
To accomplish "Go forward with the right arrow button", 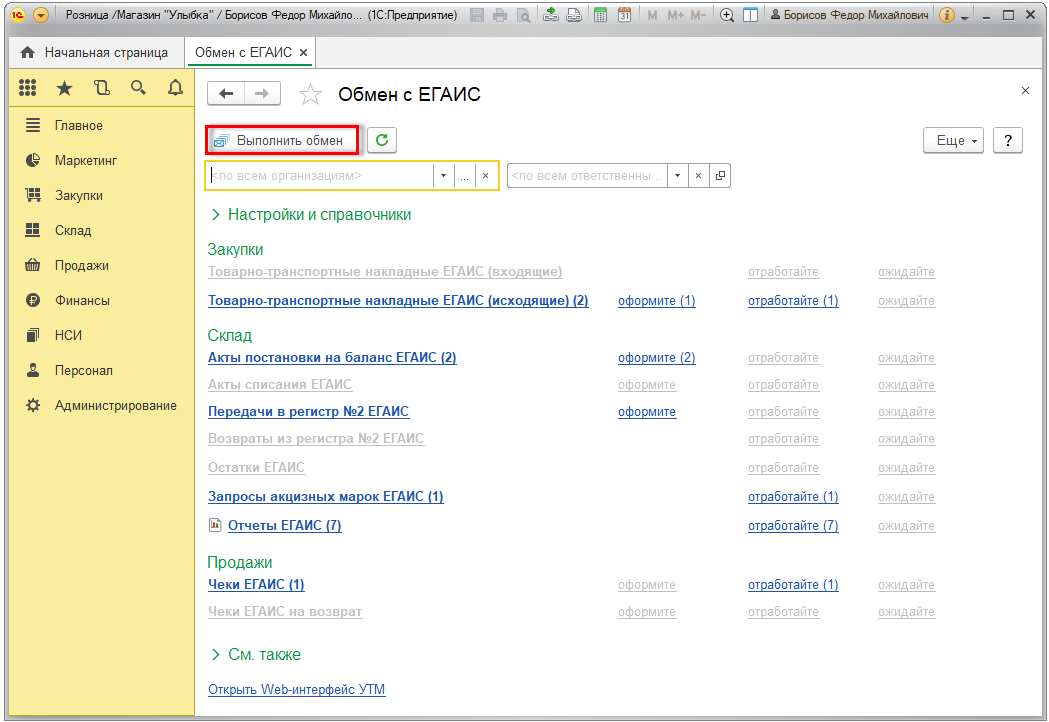I will [x=262, y=94].
